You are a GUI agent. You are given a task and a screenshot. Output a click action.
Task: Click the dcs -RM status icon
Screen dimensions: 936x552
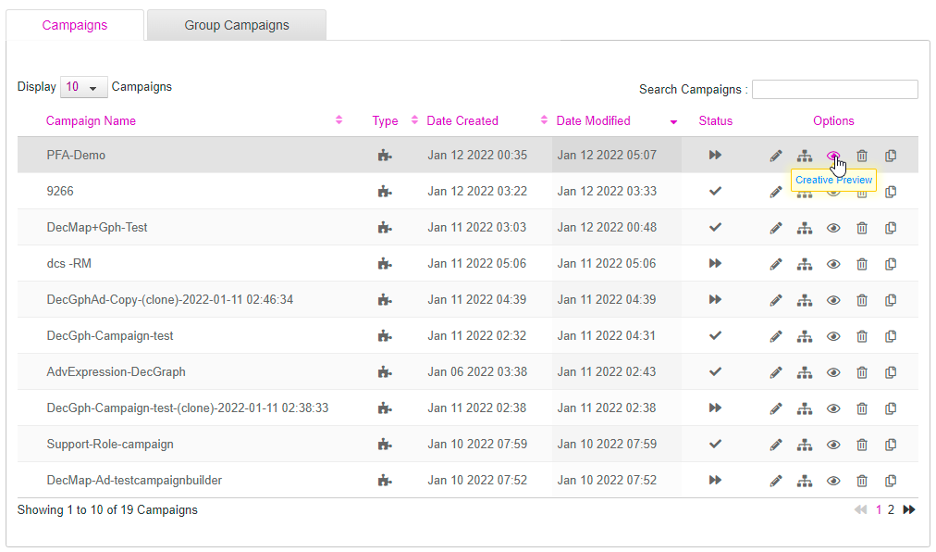pos(715,263)
